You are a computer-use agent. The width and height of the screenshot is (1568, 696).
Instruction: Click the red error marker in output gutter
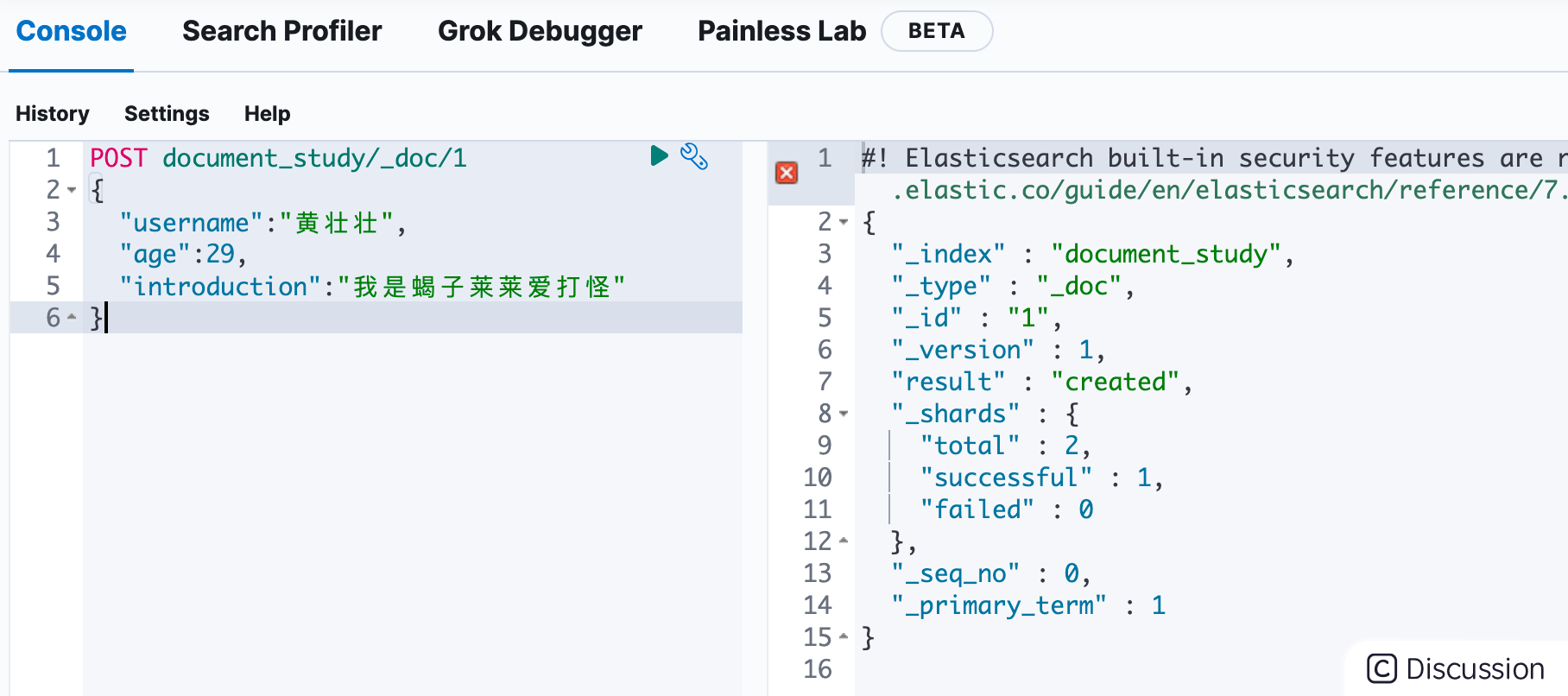787,173
